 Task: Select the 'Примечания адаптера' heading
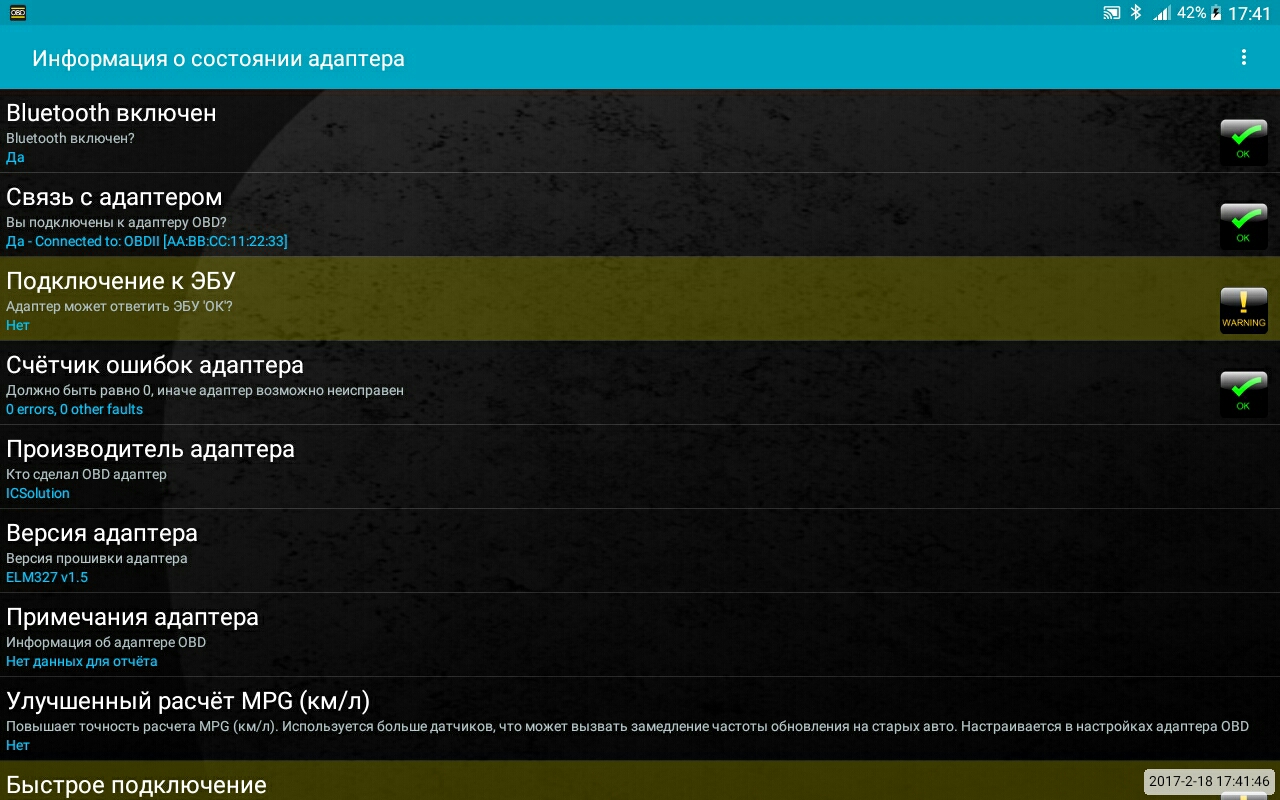point(132,617)
